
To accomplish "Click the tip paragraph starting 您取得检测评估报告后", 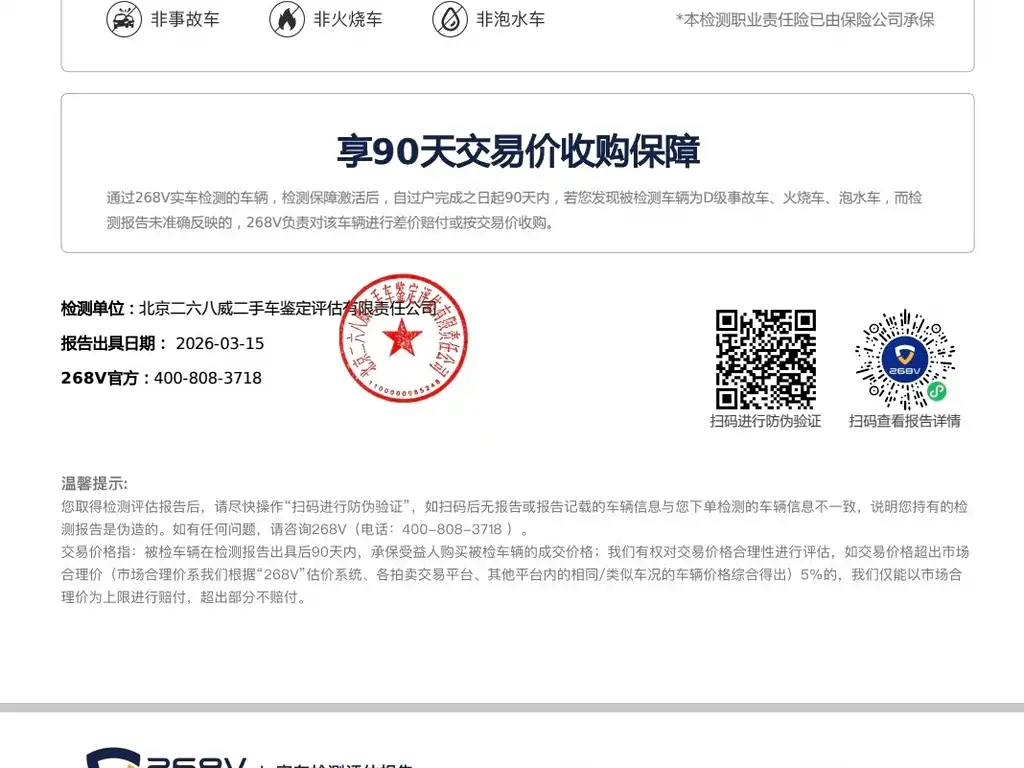I will [x=514, y=518].
